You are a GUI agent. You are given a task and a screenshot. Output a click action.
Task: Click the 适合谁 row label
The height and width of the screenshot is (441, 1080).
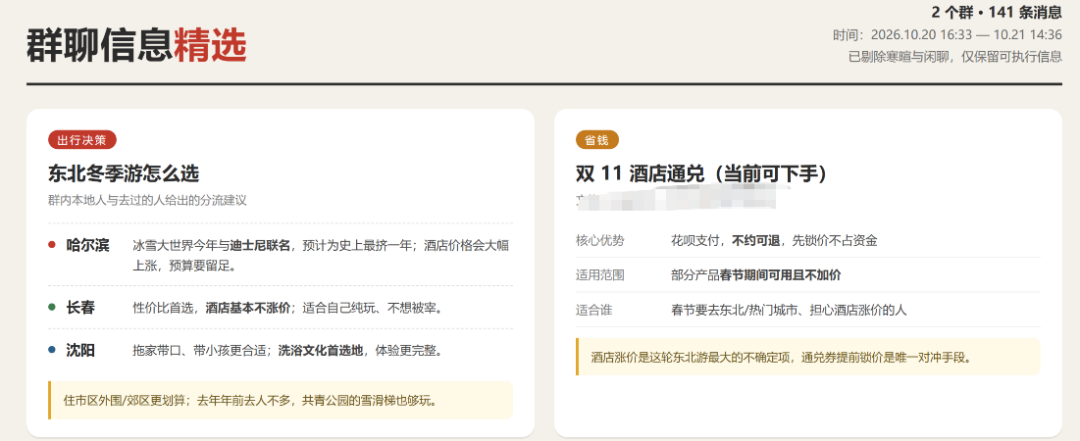coord(594,310)
